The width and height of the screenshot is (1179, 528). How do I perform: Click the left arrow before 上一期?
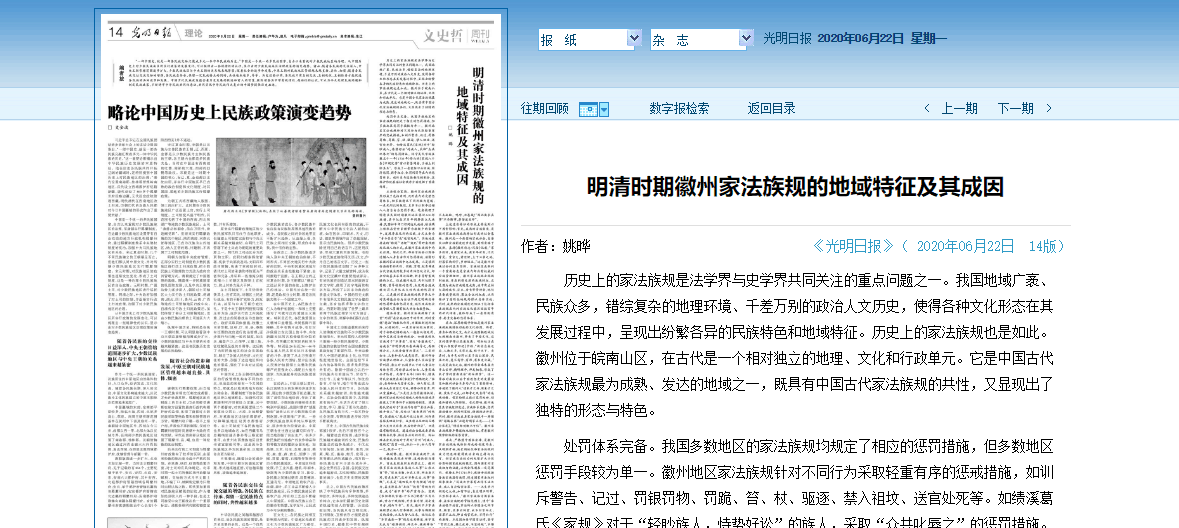point(927,109)
